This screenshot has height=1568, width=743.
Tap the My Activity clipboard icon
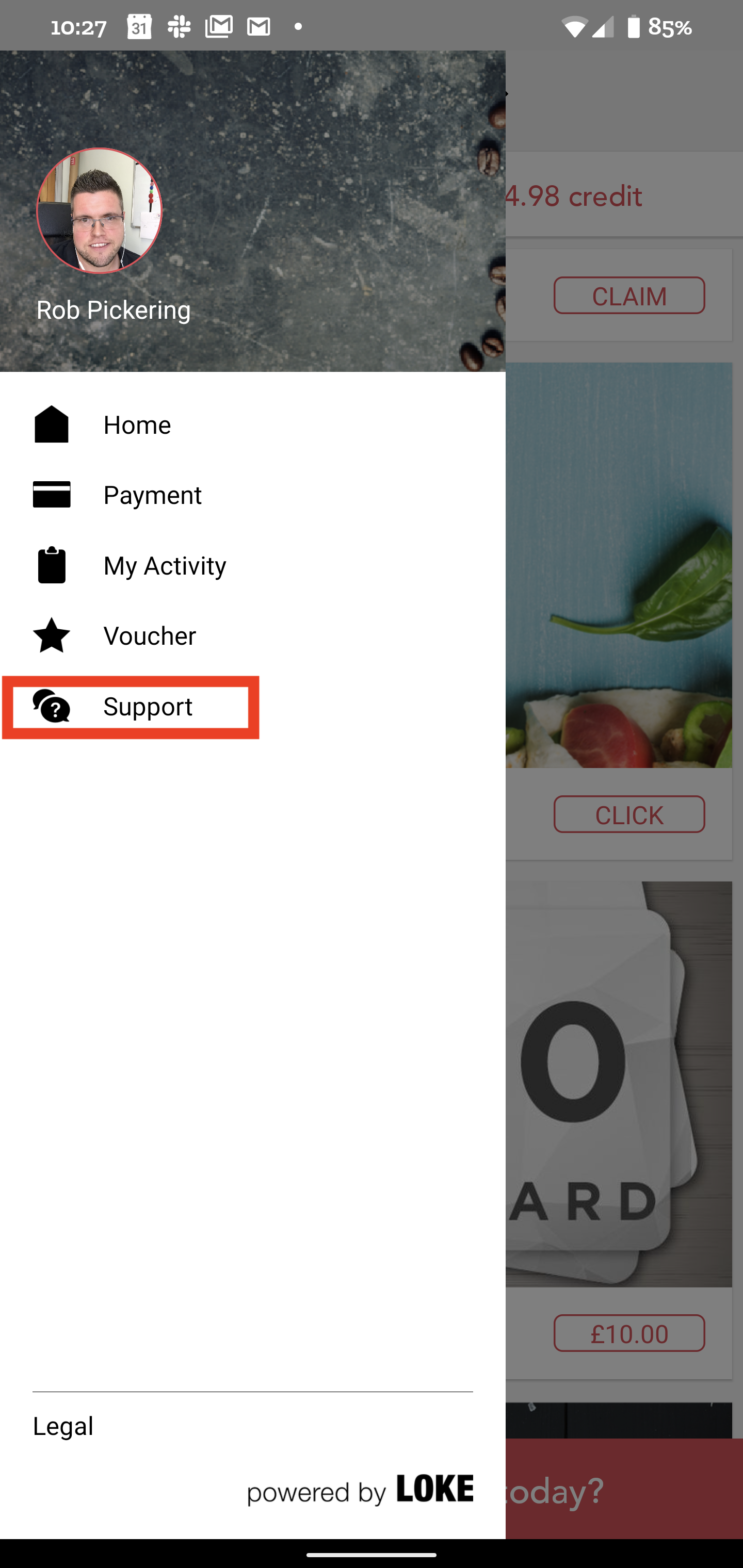(52, 565)
